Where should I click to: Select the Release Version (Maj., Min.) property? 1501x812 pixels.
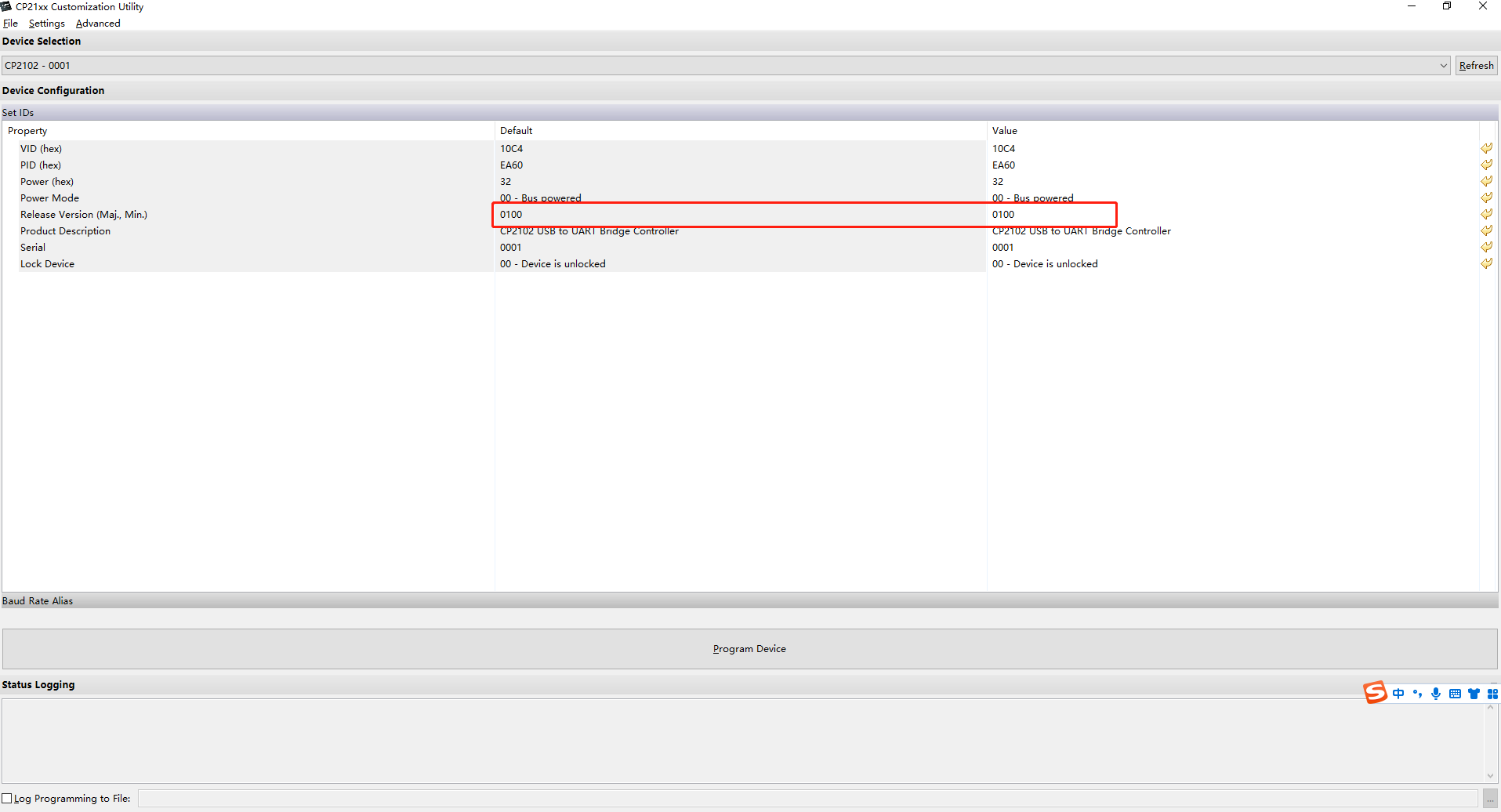coord(84,214)
